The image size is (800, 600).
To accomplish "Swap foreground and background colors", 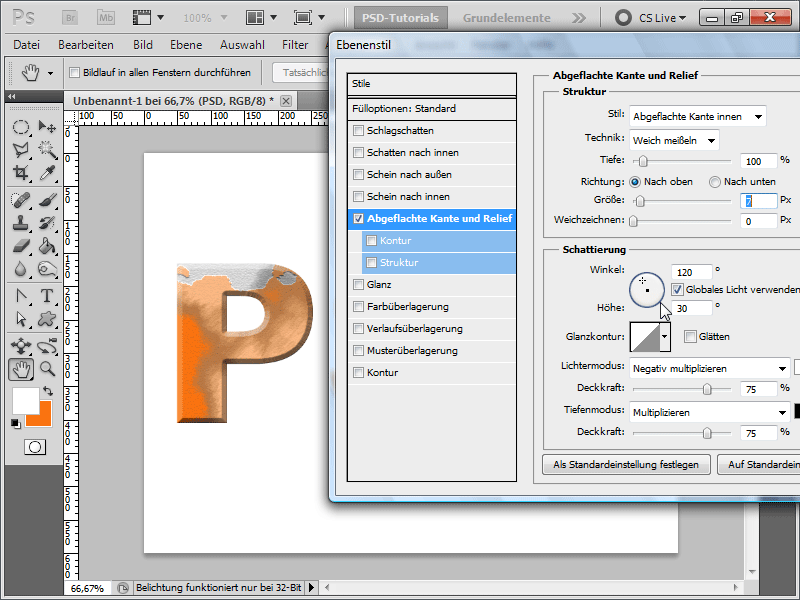I will tap(47, 391).
